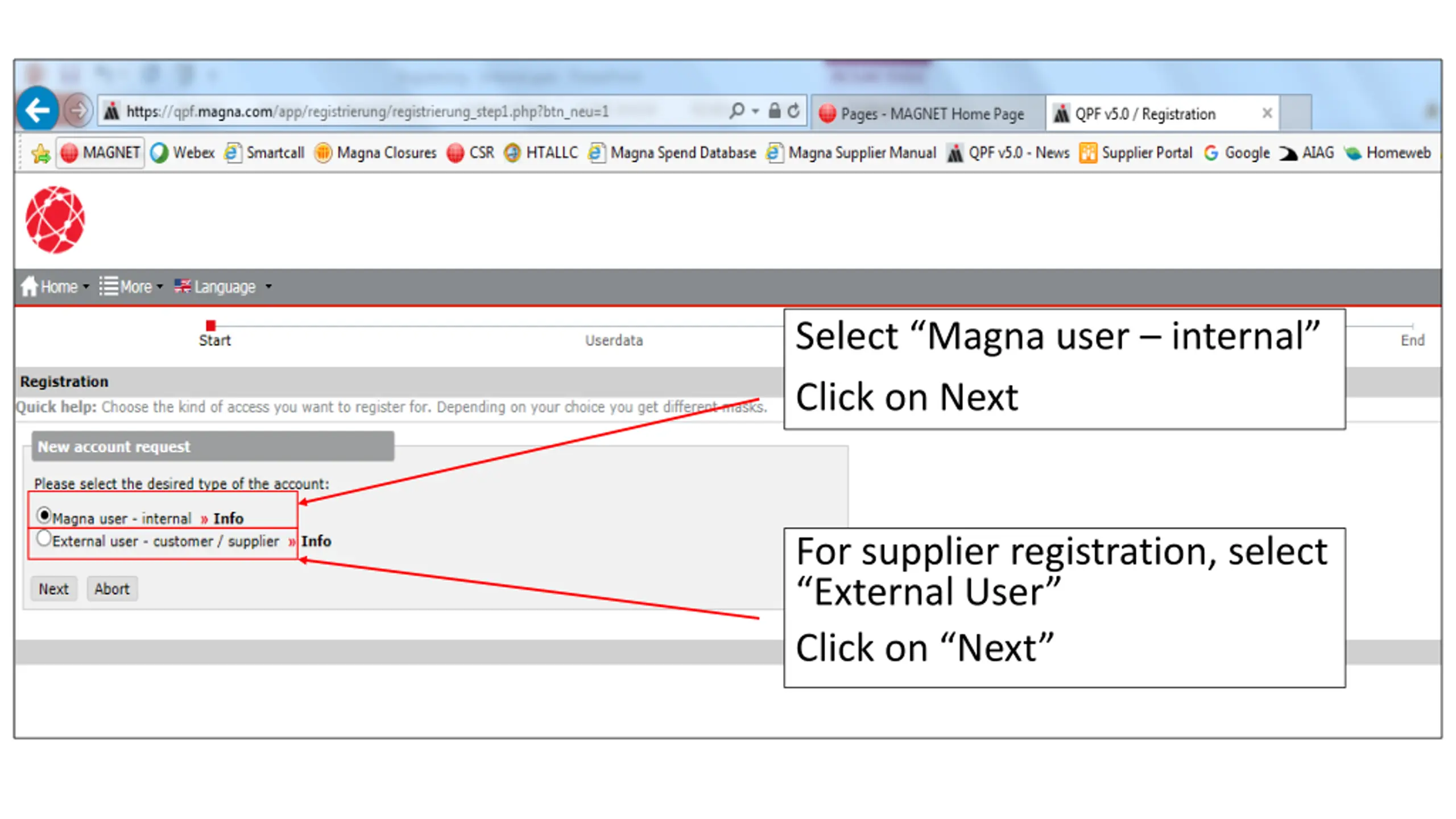
Task: Open the Supplier Portal bookmark
Action: 1136,152
